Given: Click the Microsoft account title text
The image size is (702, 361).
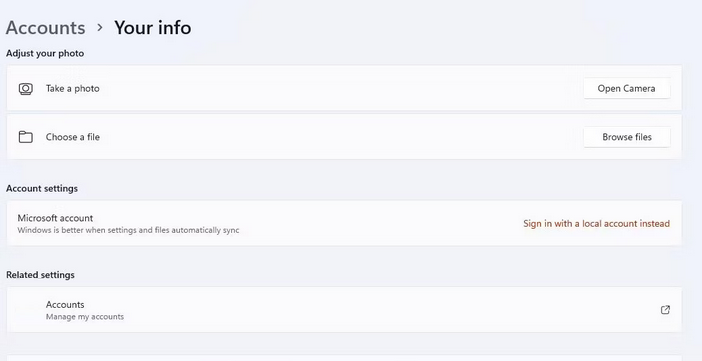Looking at the screenshot, I should click(x=55, y=218).
